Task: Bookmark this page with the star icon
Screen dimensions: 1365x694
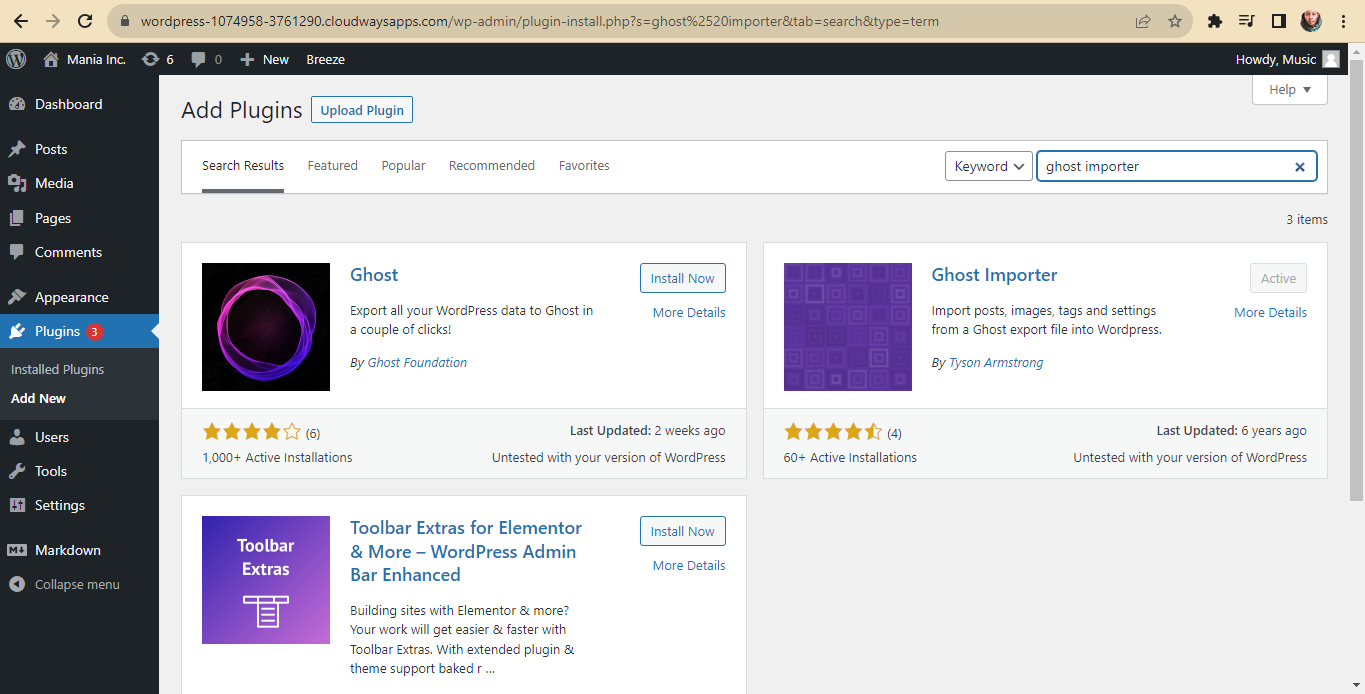Action: 1174,21
